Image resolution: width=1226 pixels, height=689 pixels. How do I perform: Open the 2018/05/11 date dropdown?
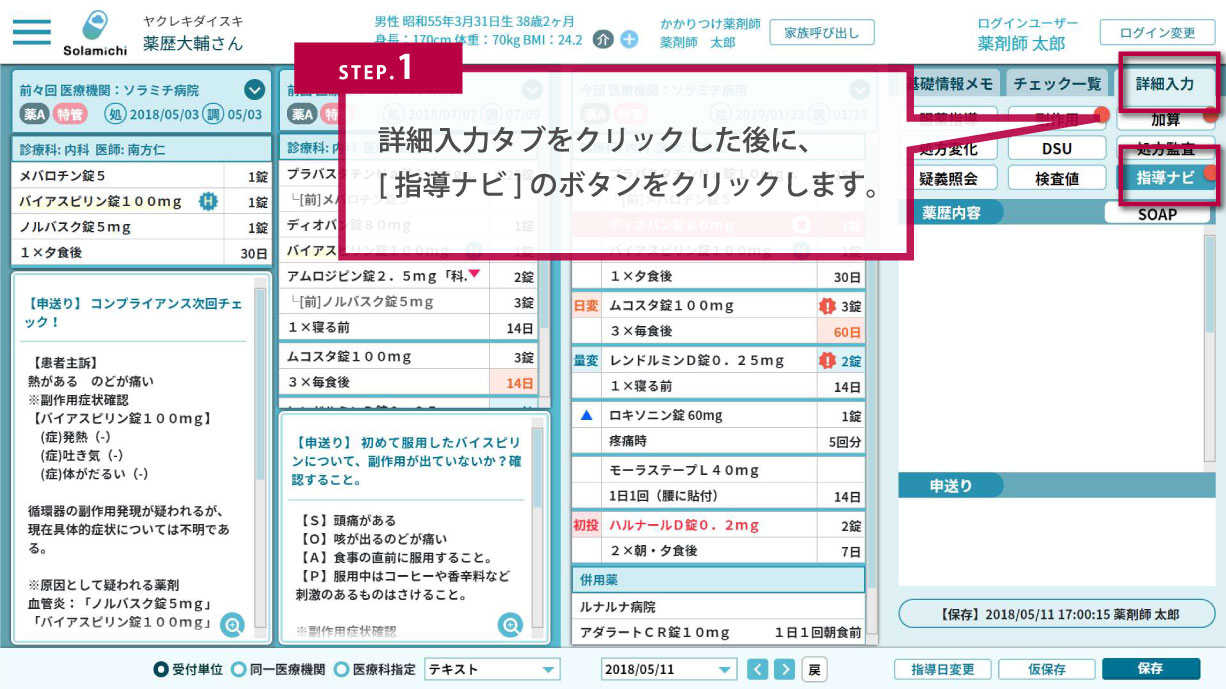click(725, 670)
